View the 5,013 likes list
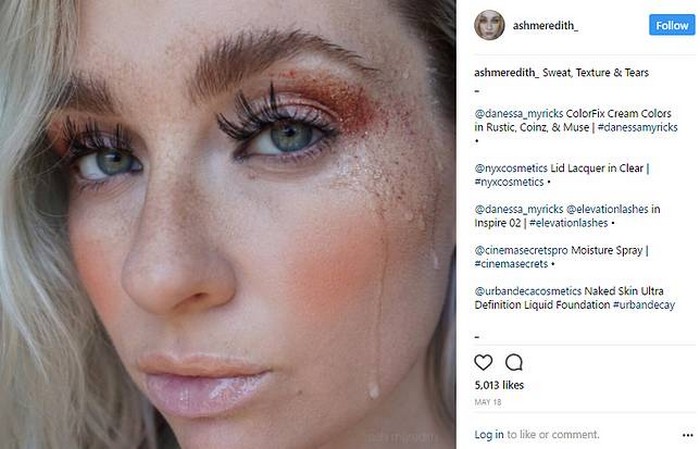700x449 pixels. 499,385
